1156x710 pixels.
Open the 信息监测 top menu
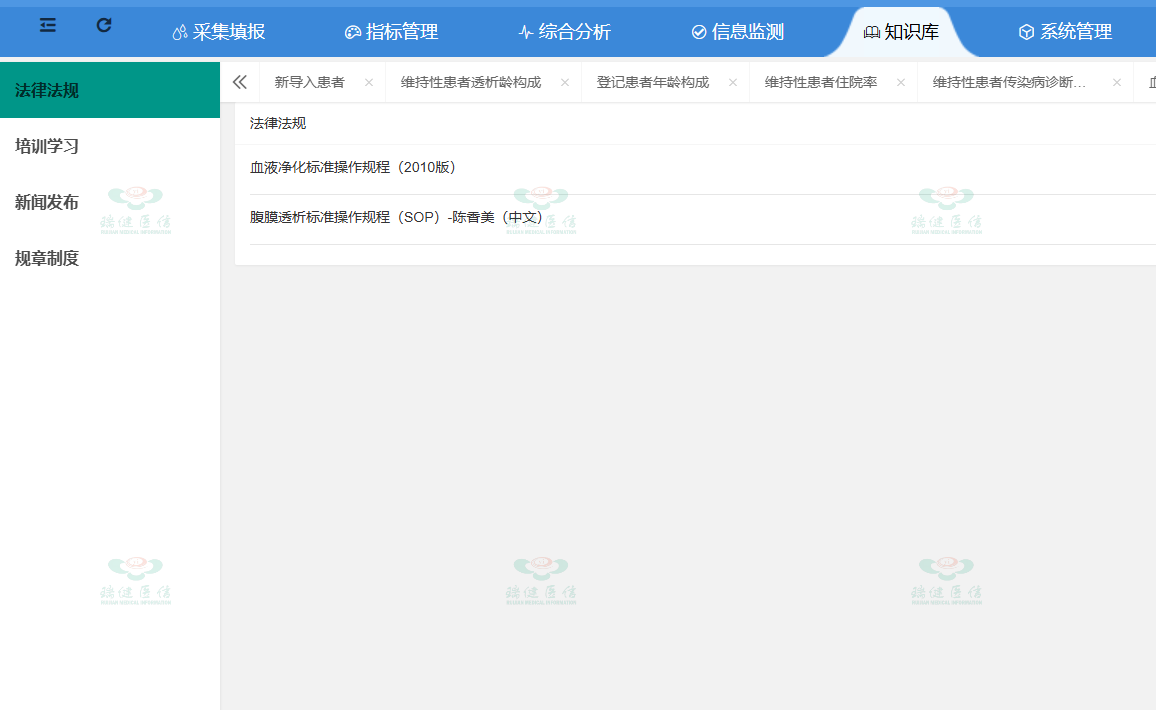click(x=738, y=32)
